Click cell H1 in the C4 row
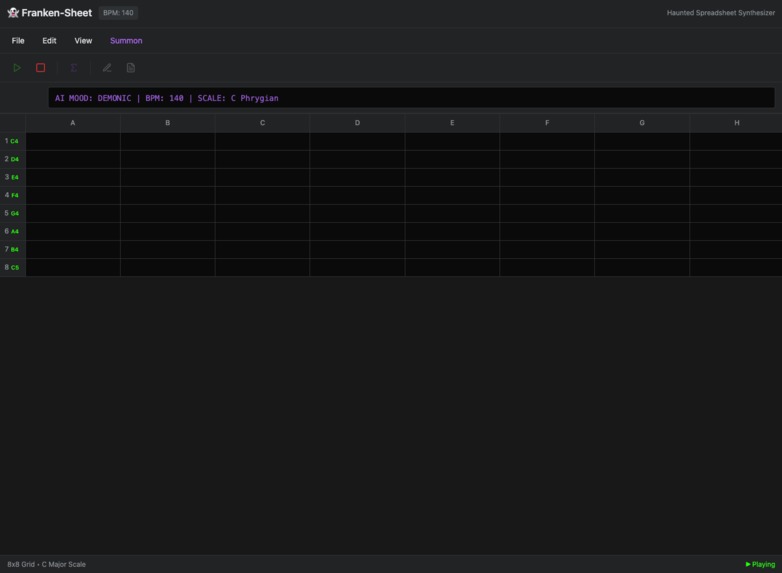The height and width of the screenshot is (573, 782). pyautogui.click(x=736, y=141)
